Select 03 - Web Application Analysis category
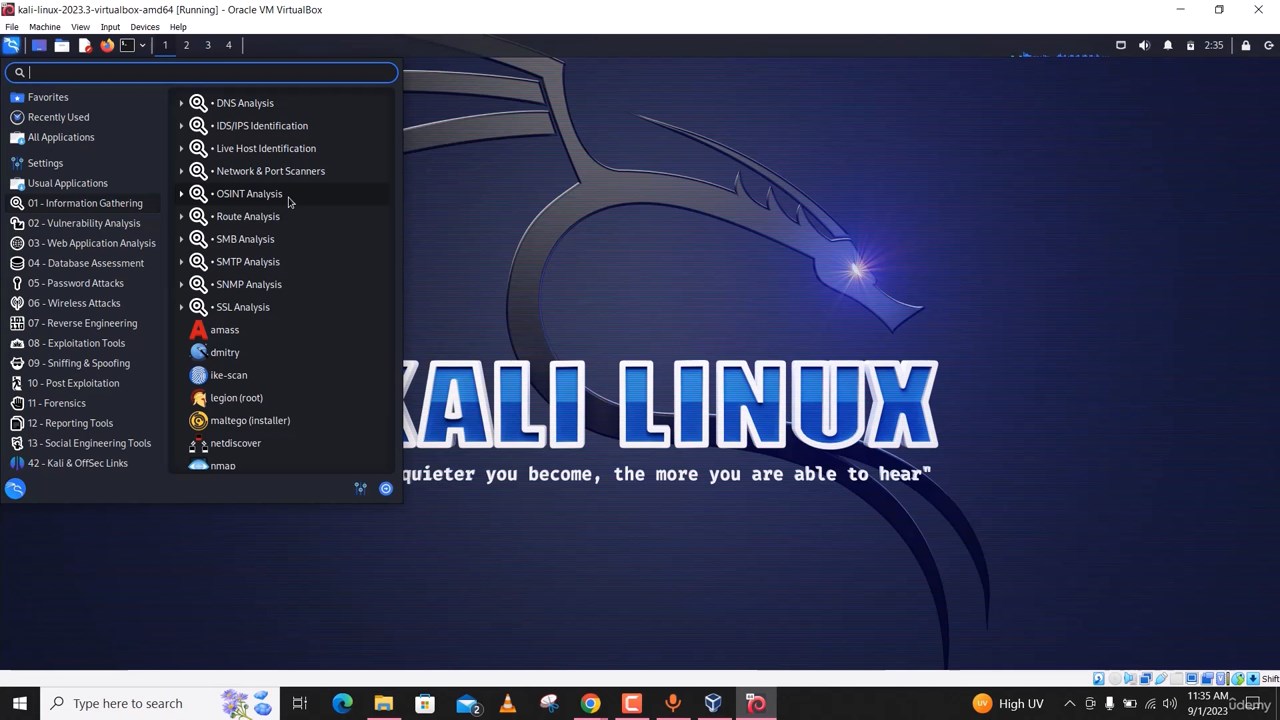Viewport: 1280px width, 720px height. [85, 243]
